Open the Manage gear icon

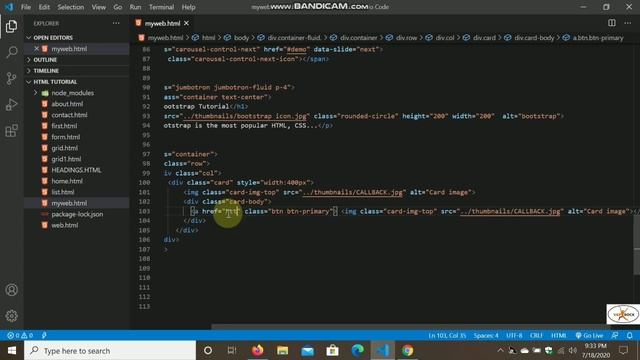pyautogui.click(x=11, y=316)
